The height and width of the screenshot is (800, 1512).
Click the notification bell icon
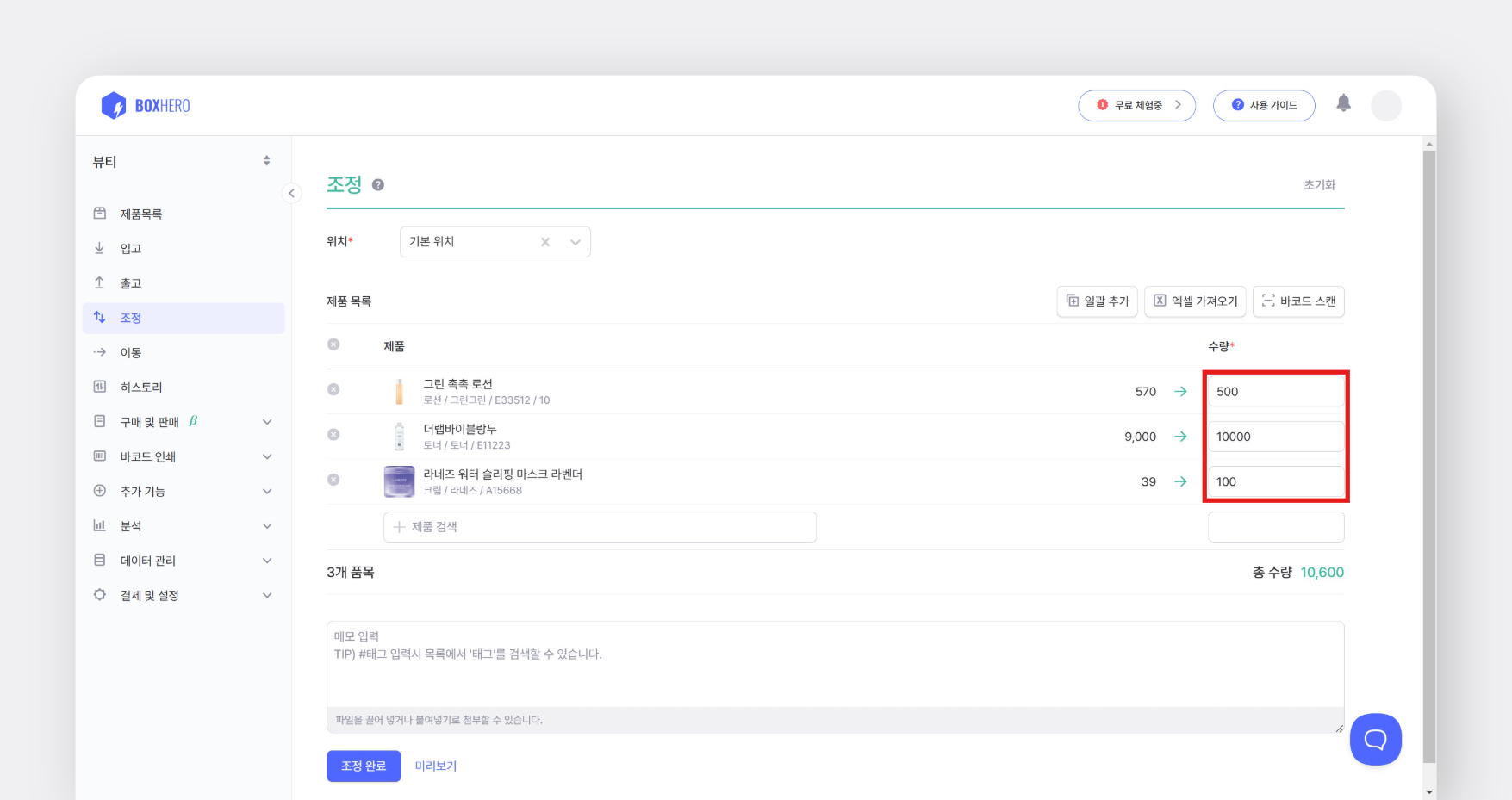point(1344,102)
